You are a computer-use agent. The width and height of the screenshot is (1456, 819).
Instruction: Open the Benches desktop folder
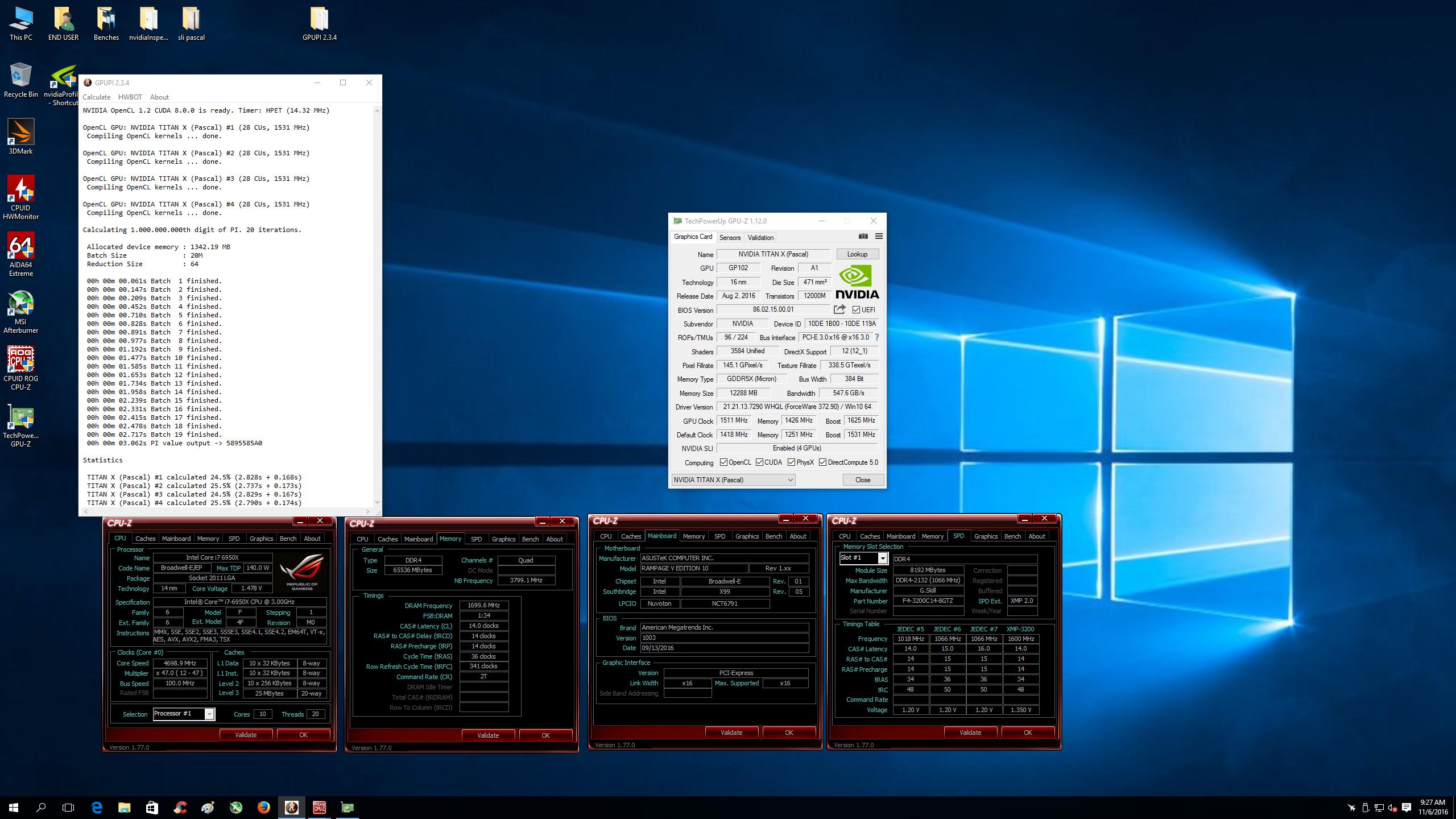tap(106, 24)
